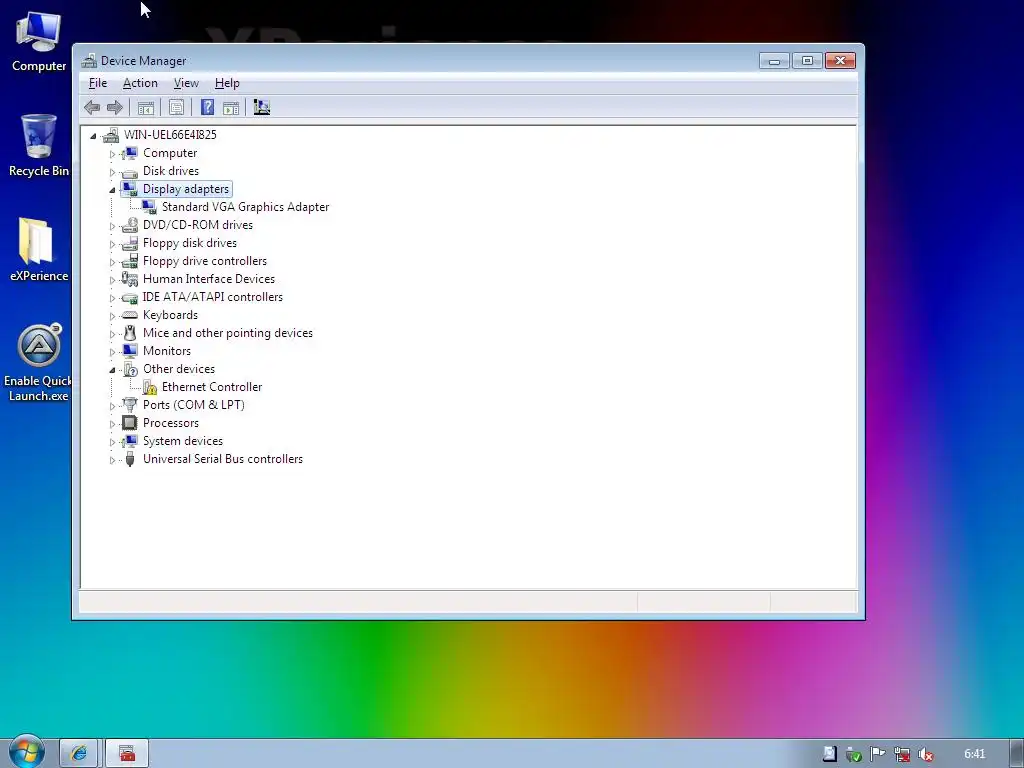Click the Keyboards category icon
This screenshot has height=768, width=1024.
(130, 315)
